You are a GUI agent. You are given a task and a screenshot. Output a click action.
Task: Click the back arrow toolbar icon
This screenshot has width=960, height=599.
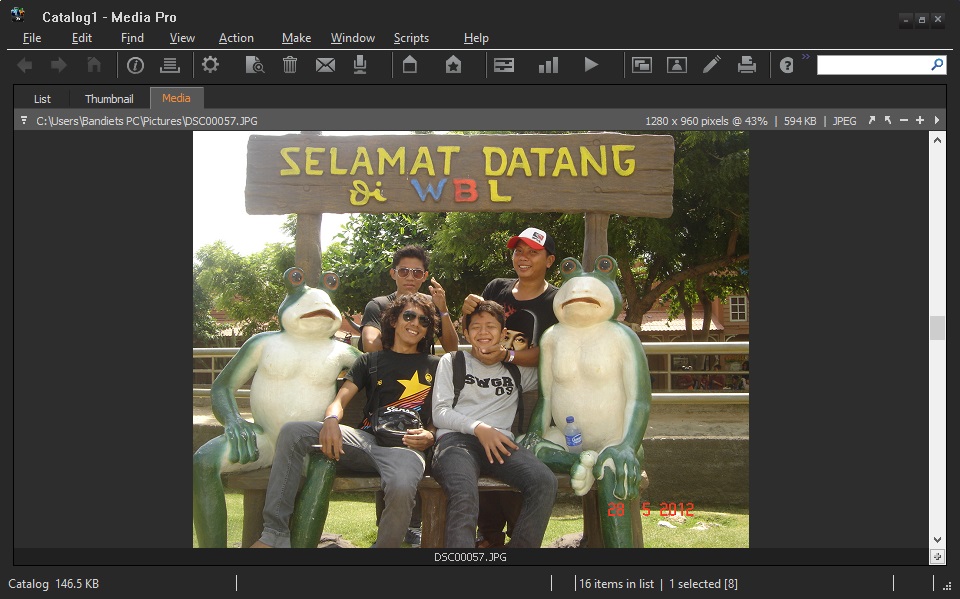[24, 65]
